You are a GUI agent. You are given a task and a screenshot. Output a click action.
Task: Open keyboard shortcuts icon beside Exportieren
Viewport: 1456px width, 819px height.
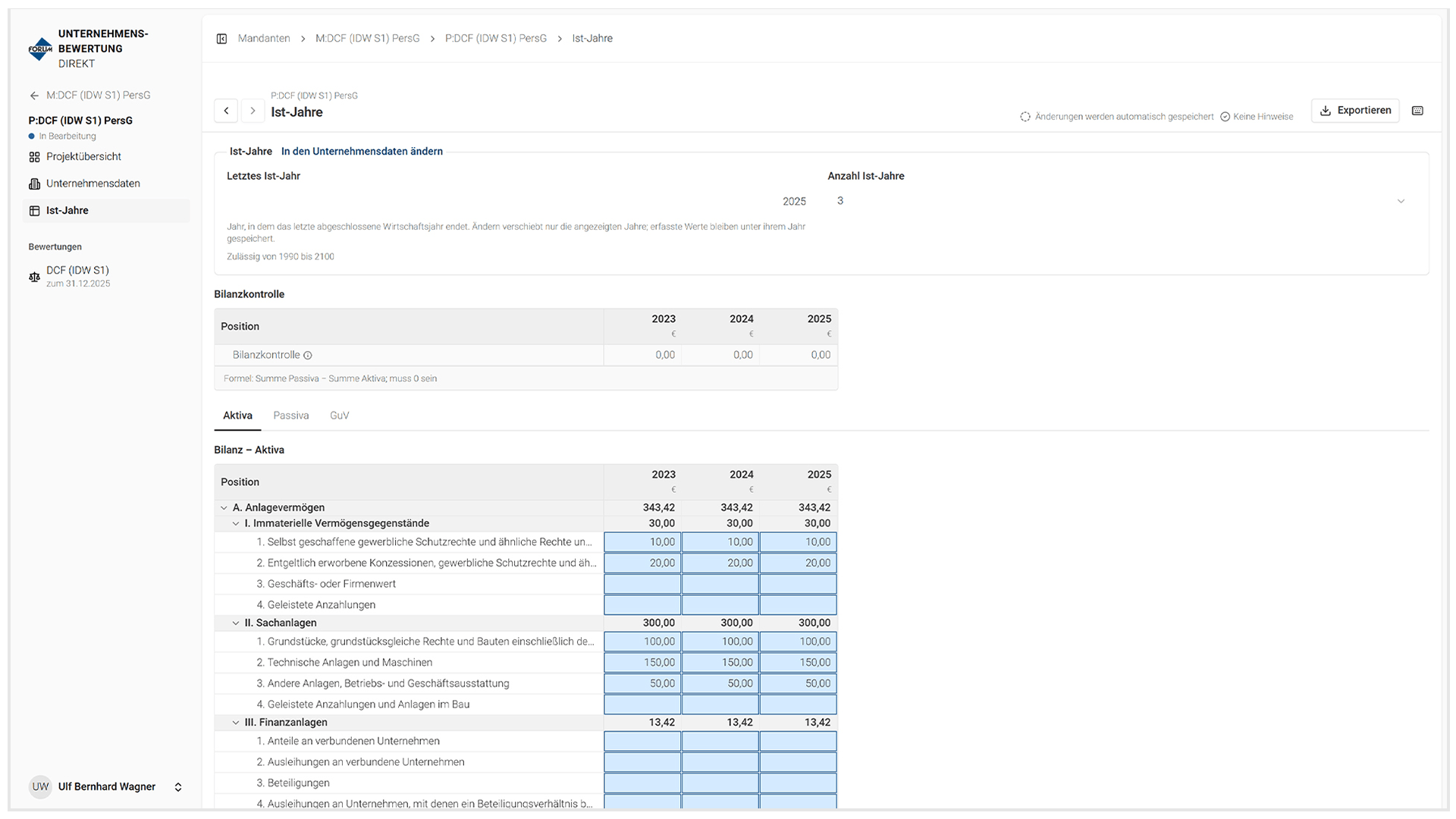(x=1417, y=111)
